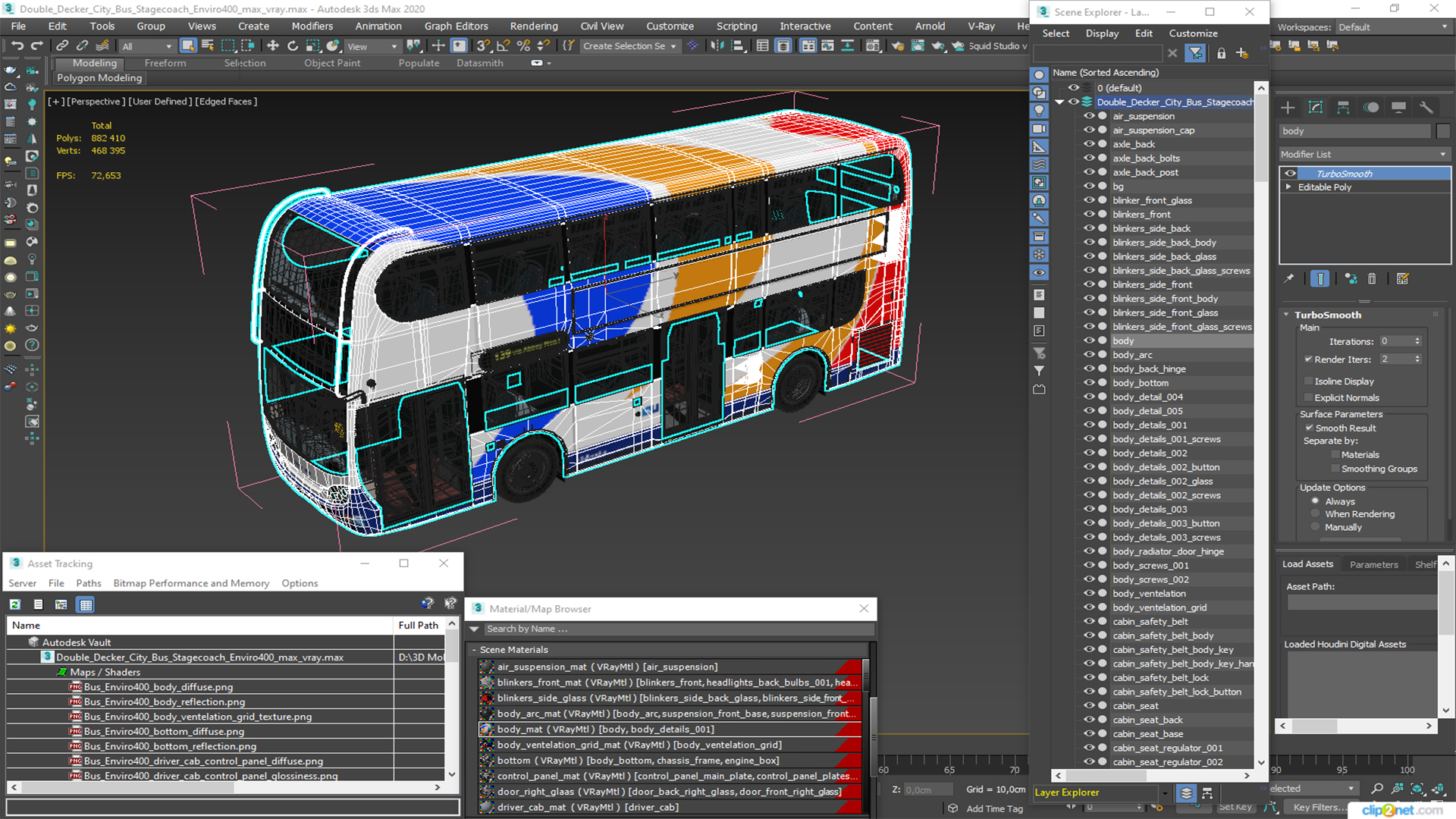1456x819 pixels.
Task: Select When Rendering update option
Action: pos(1316,514)
